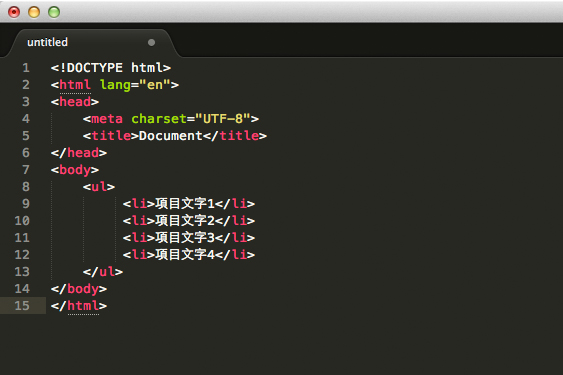Click the closing body tag

point(79,289)
